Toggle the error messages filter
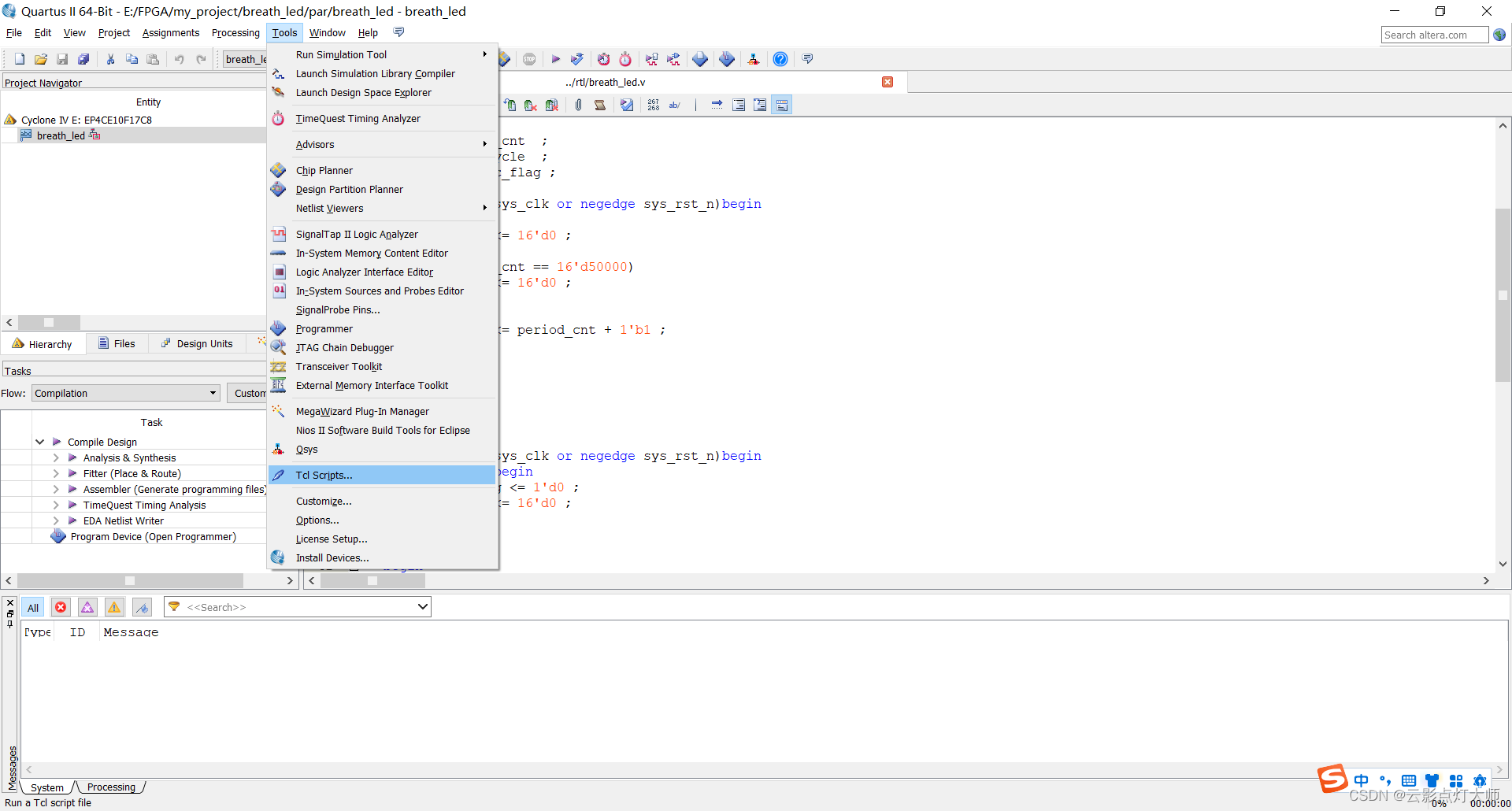The width and height of the screenshot is (1512, 811). point(61,607)
